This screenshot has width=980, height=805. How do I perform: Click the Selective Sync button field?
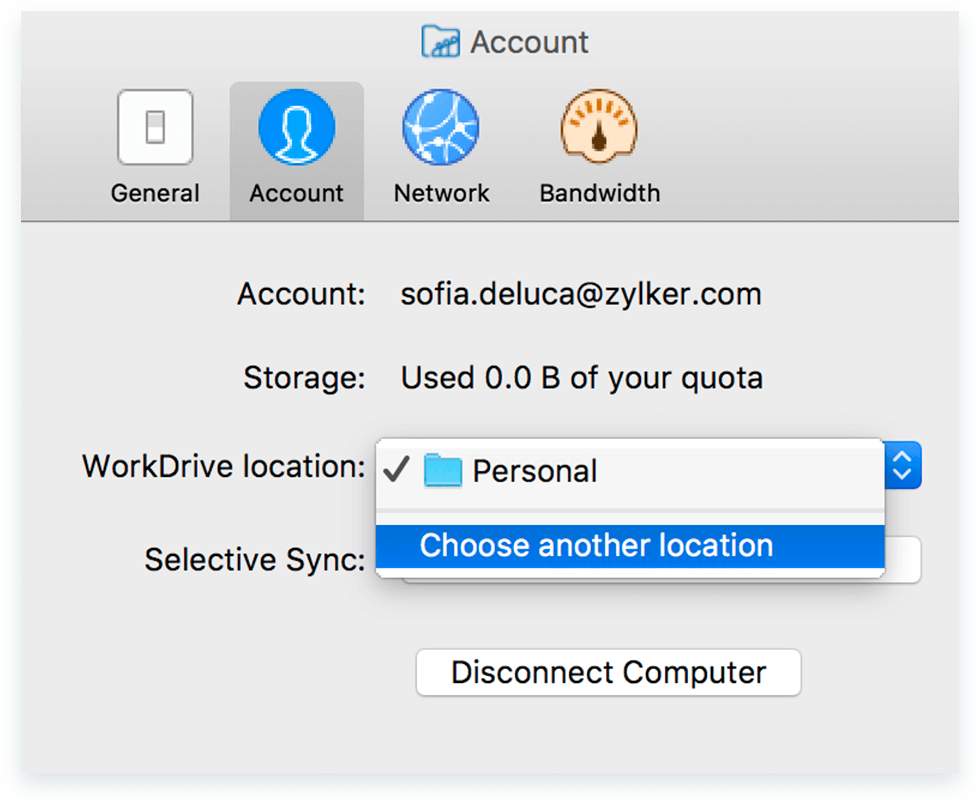click(x=902, y=561)
